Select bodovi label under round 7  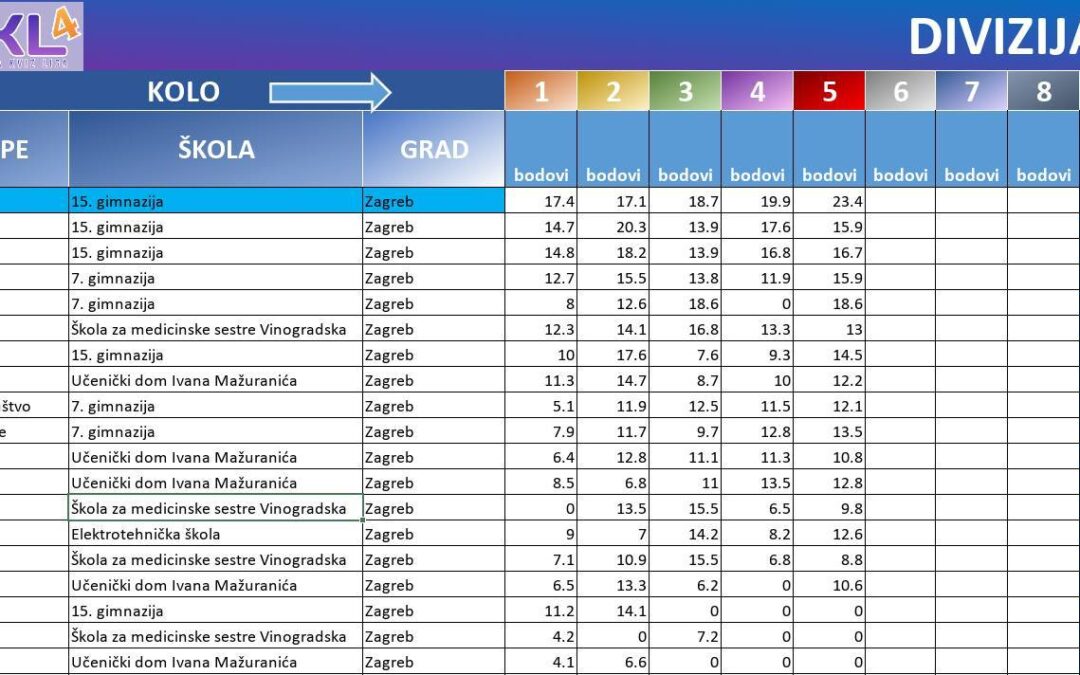point(971,174)
